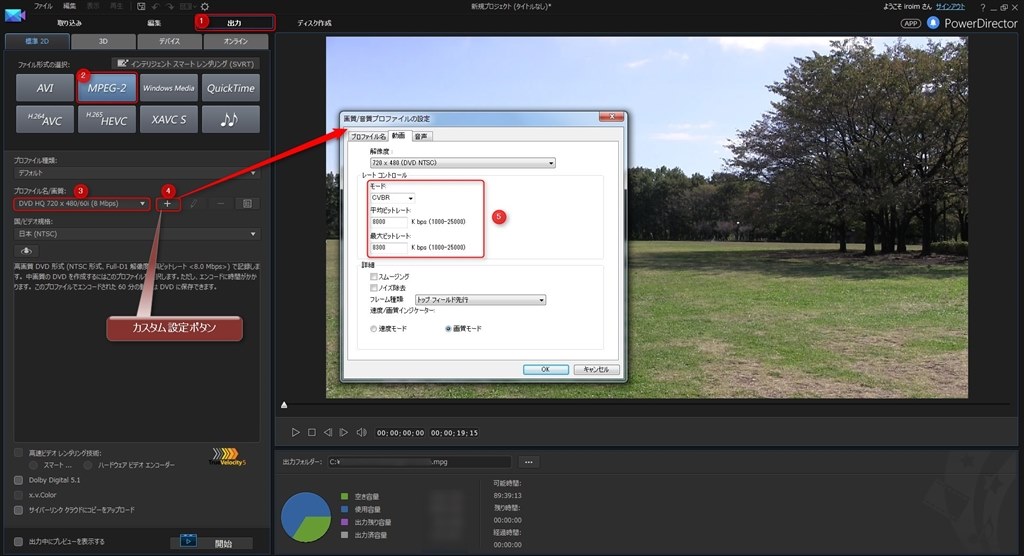Switch to the Standard 2D tab

[37, 41]
